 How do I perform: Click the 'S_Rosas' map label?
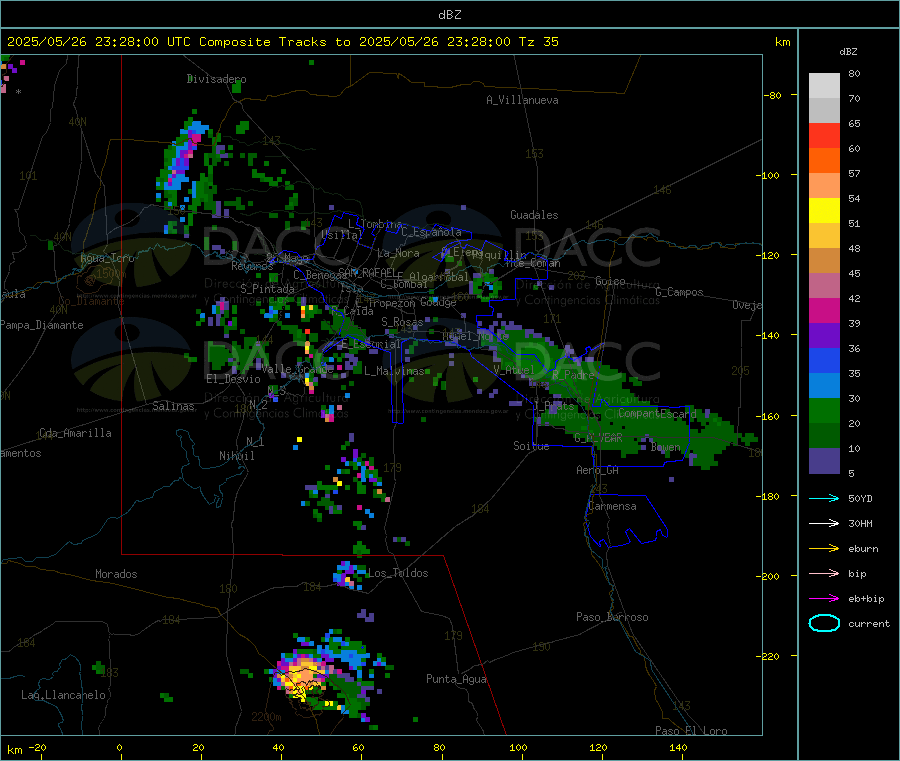pos(402,322)
